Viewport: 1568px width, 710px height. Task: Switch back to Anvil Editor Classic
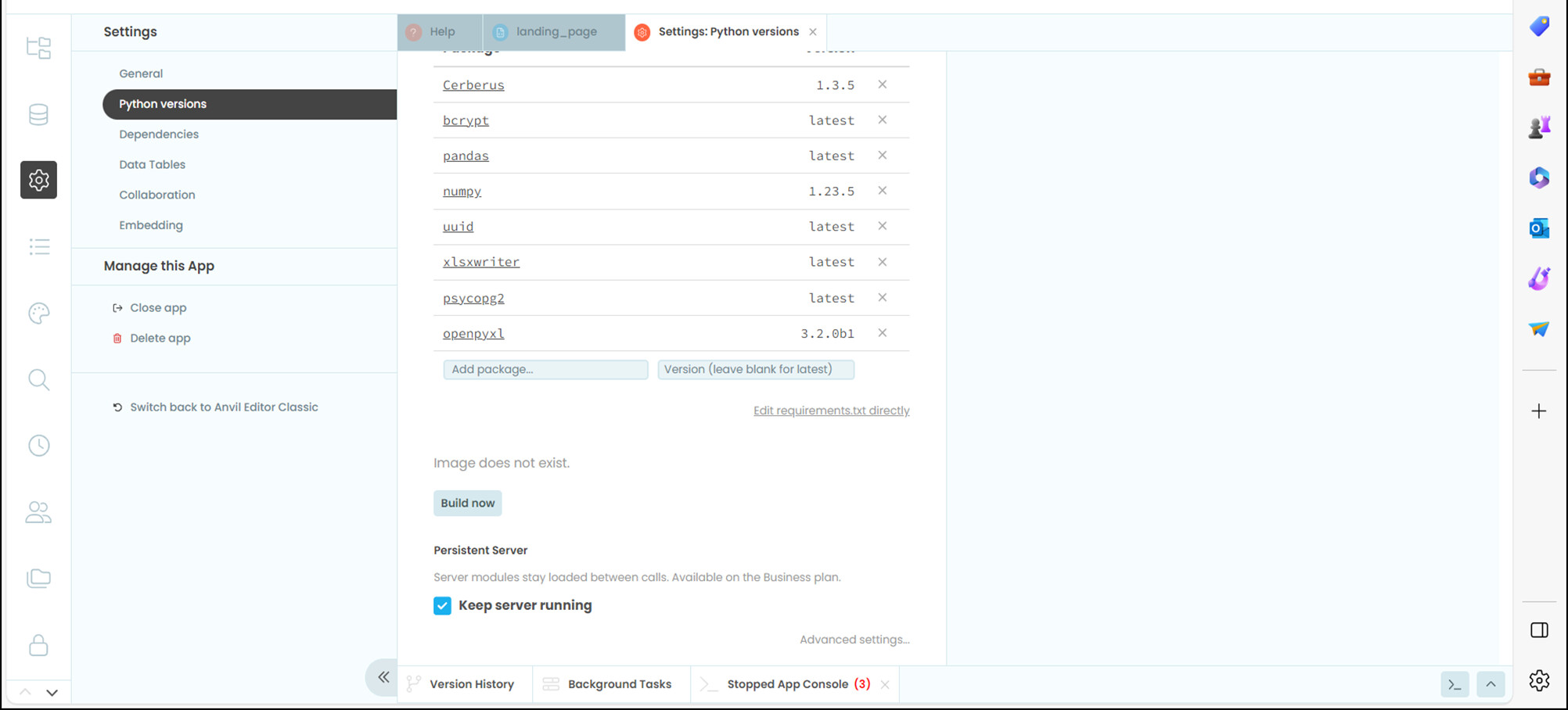pos(215,407)
